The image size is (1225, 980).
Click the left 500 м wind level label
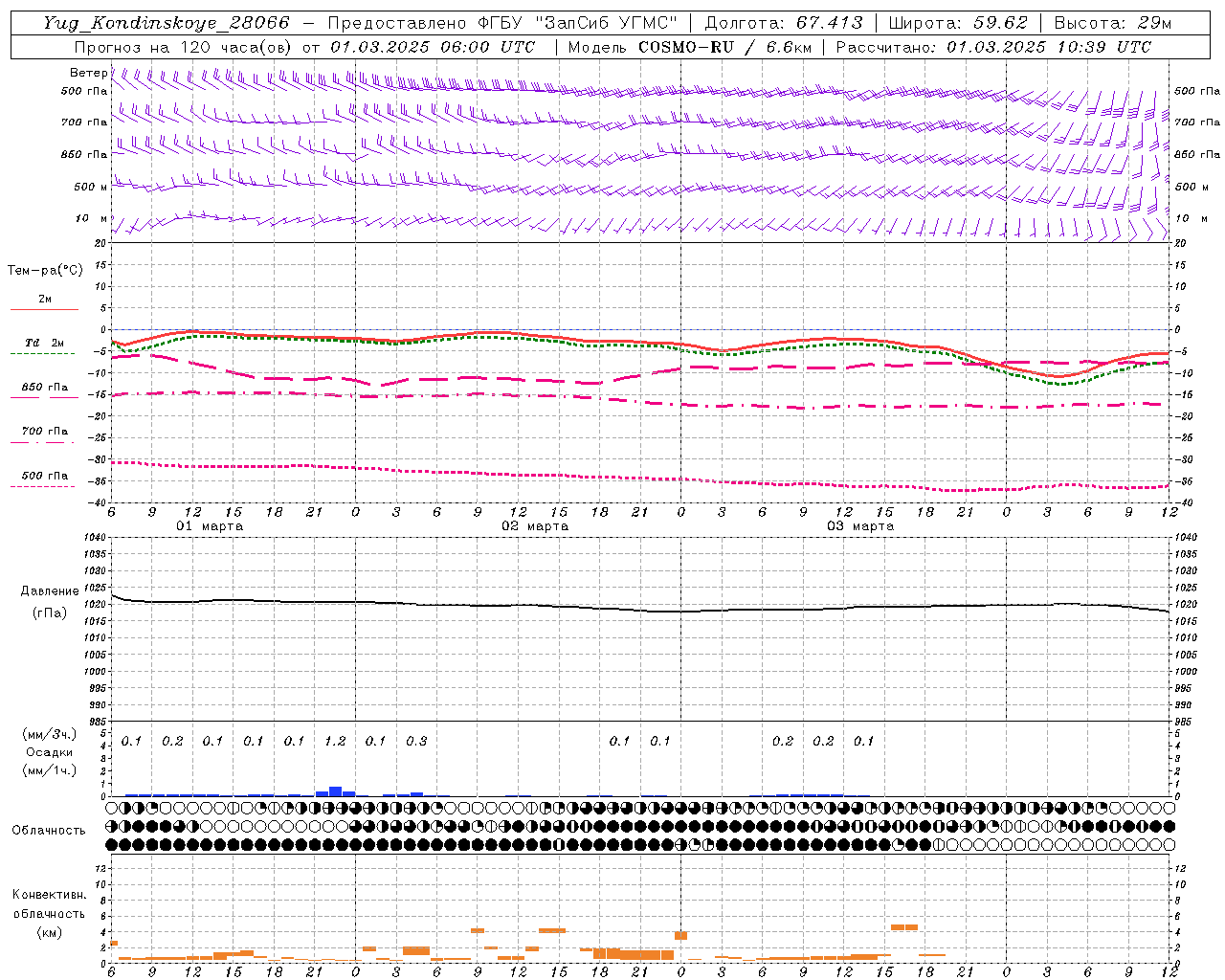(x=91, y=187)
